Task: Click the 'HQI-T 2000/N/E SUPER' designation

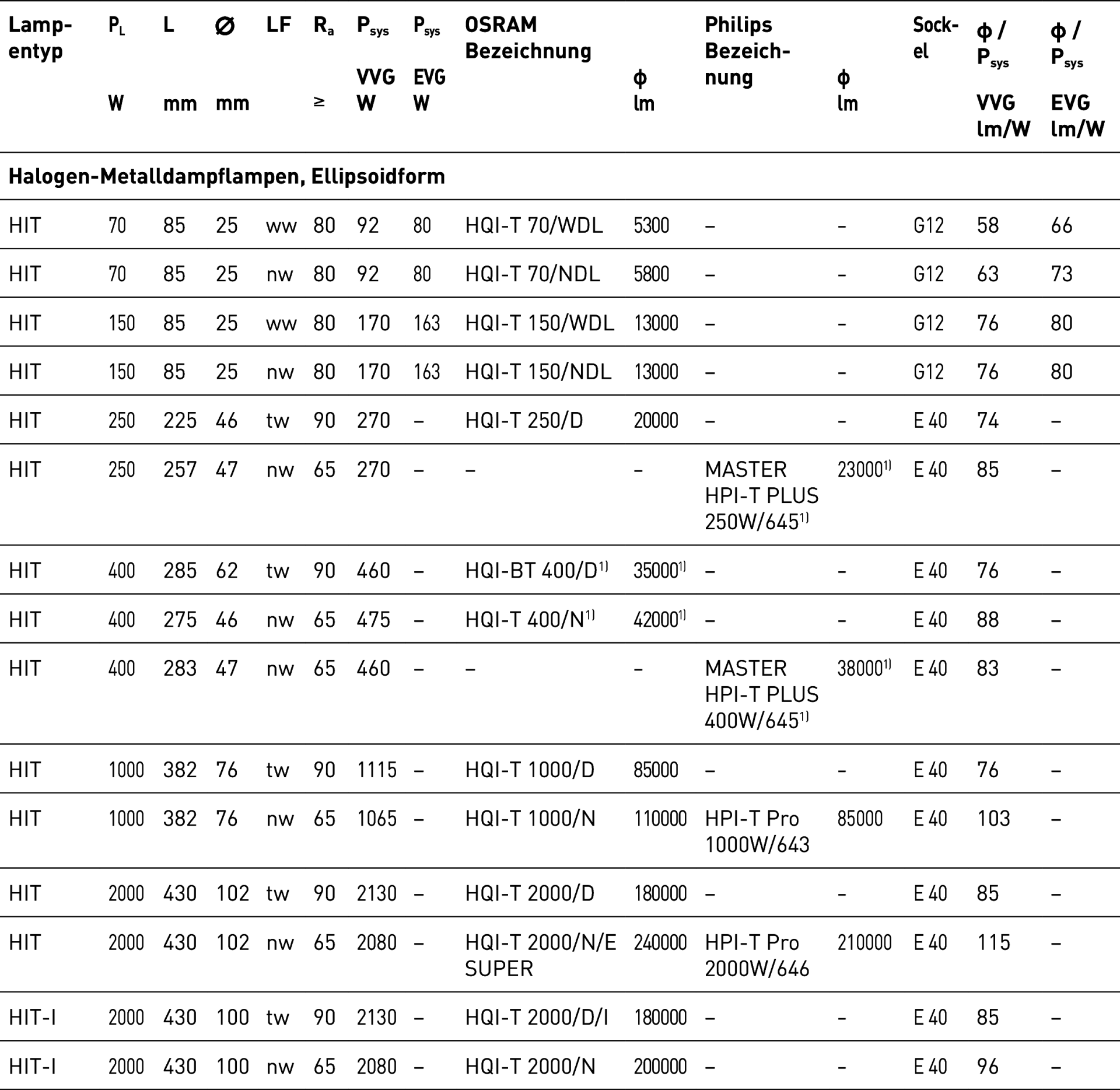Action: coord(541,955)
